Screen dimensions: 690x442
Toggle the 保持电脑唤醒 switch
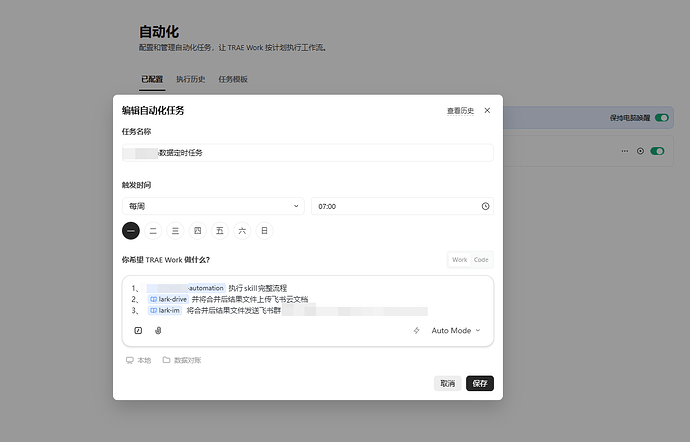click(x=661, y=118)
